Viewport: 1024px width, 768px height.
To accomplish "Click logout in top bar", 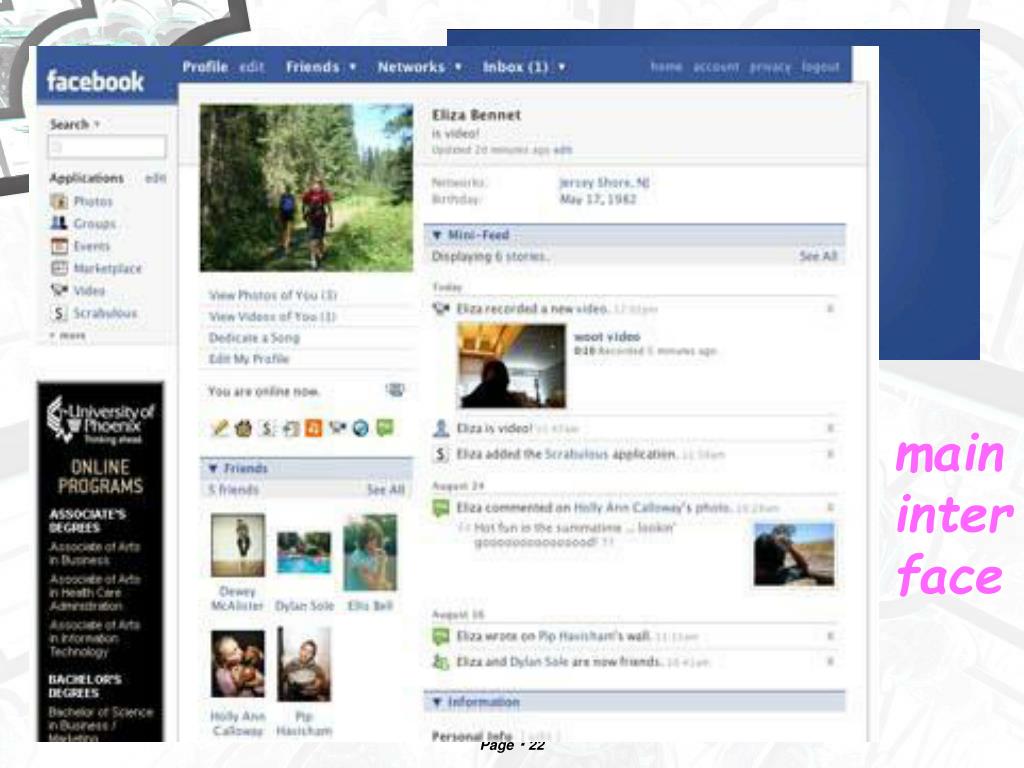I will click(x=821, y=67).
